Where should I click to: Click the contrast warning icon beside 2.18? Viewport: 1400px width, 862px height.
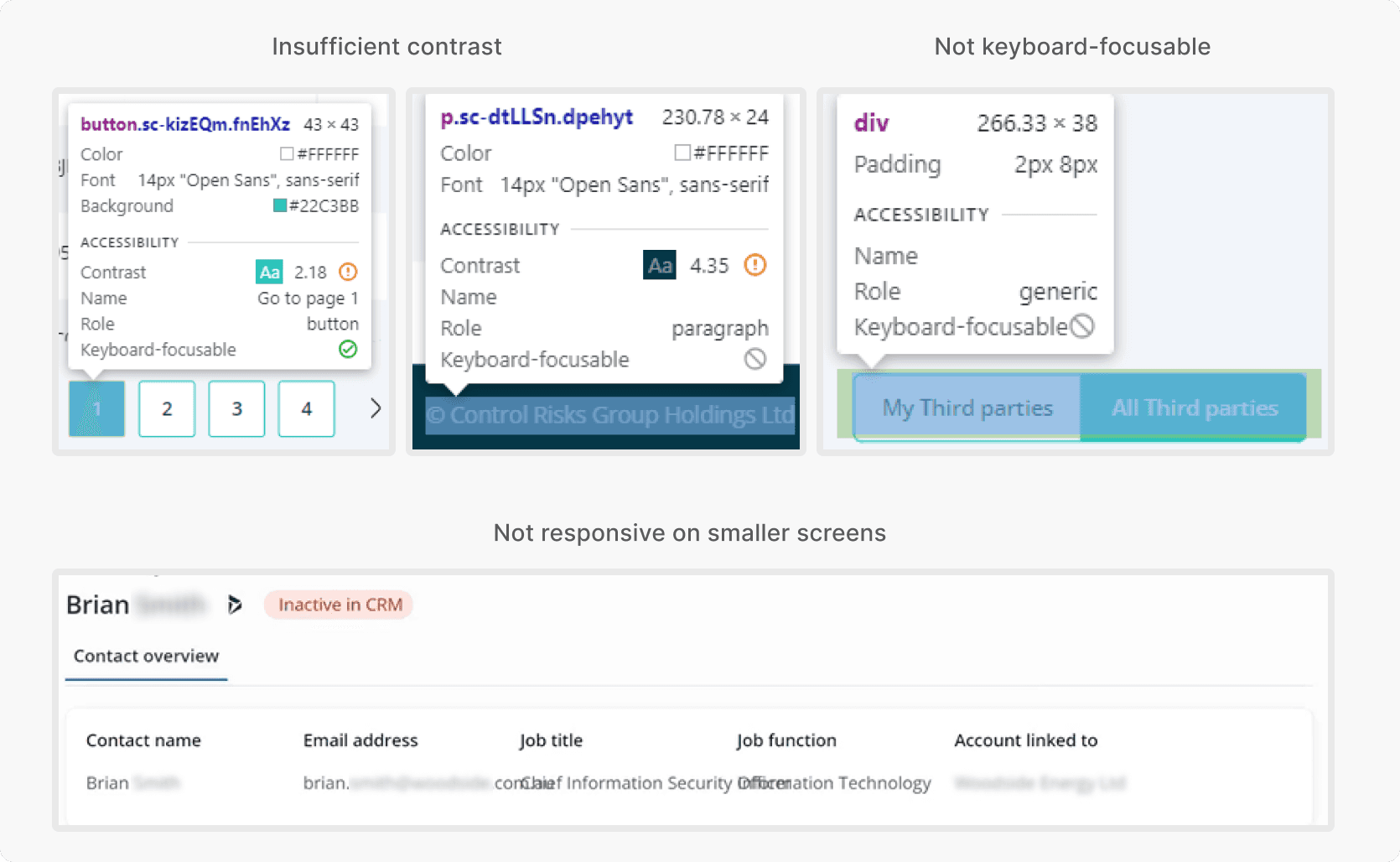[348, 272]
